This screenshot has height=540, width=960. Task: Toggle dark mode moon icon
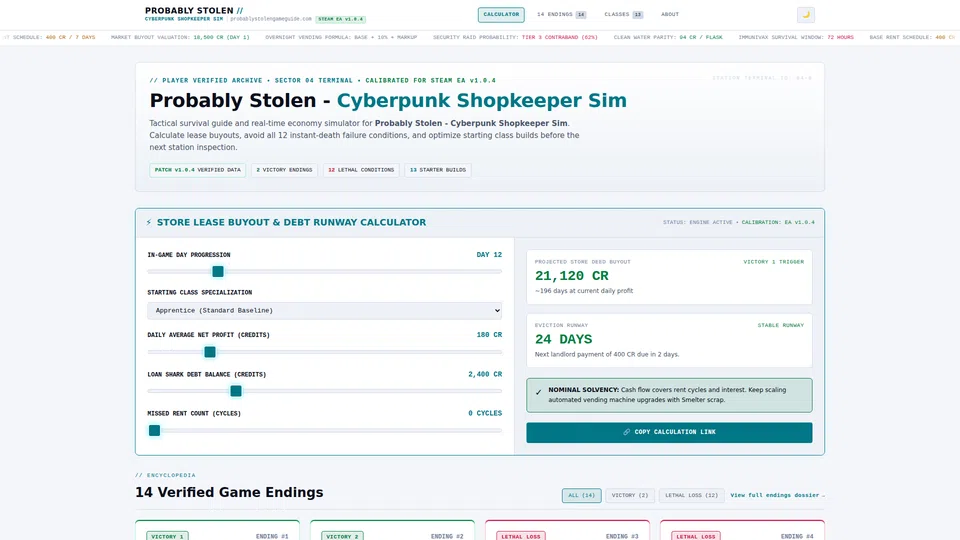click(806, 15)
